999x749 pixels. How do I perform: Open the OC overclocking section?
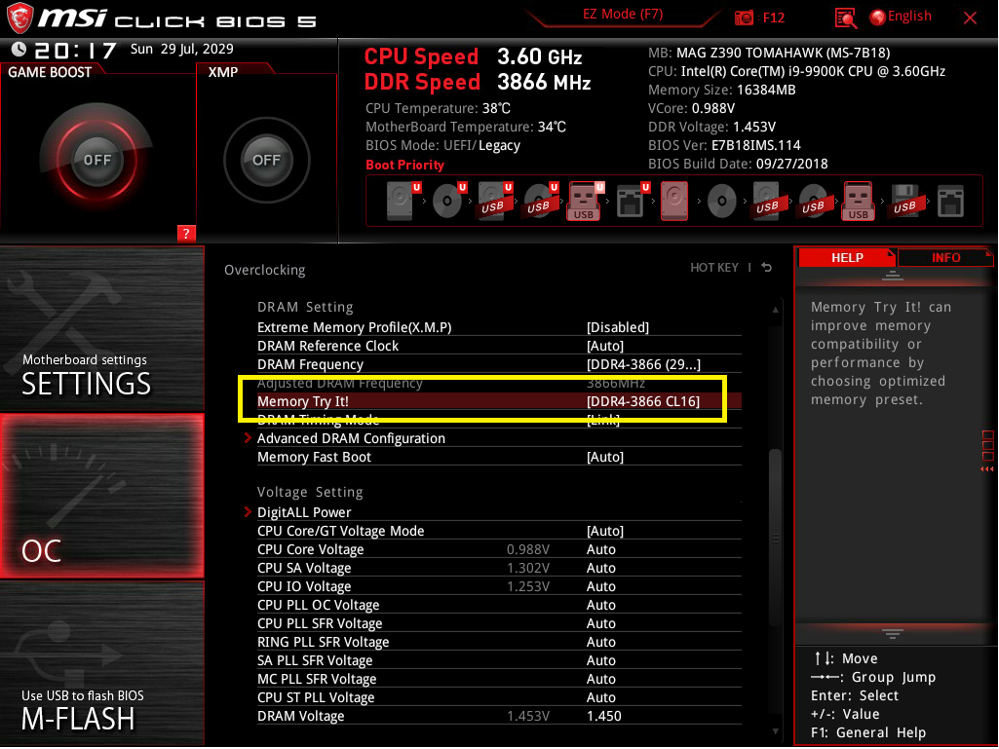[102, 496]
